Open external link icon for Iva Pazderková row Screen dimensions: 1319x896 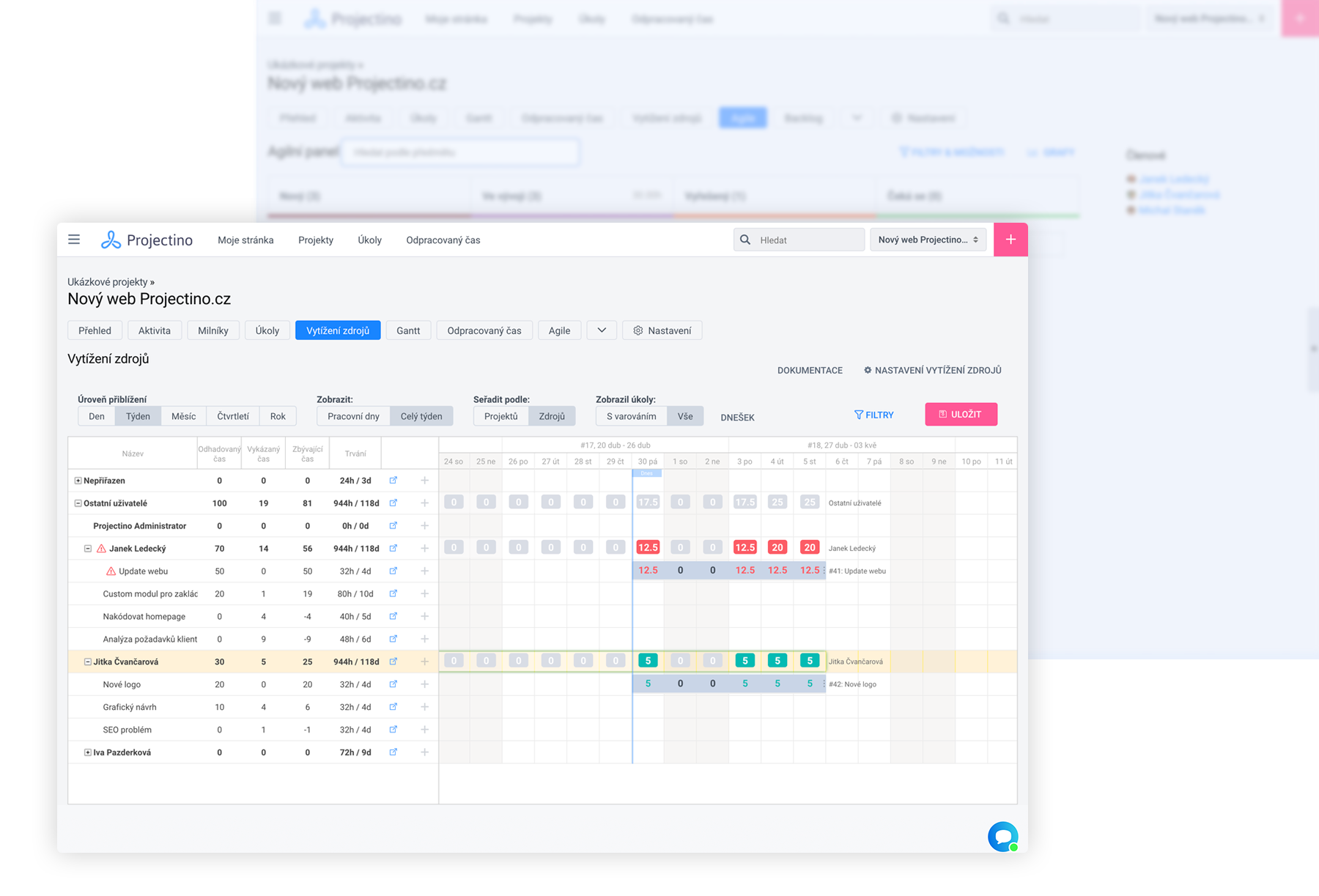[394, 752]
